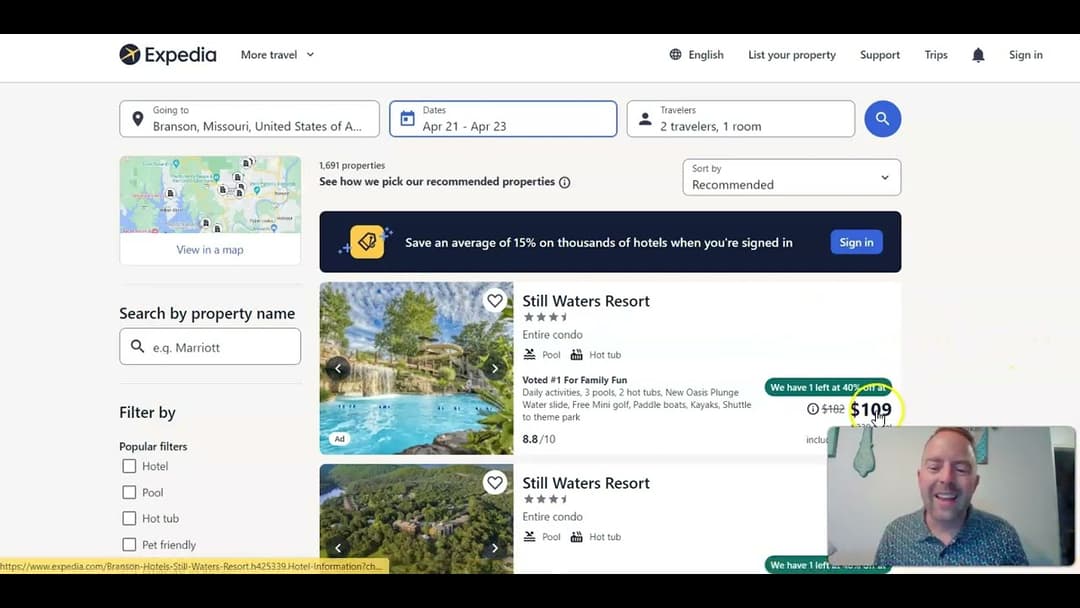Check the Pool filter

coord(129,492)
